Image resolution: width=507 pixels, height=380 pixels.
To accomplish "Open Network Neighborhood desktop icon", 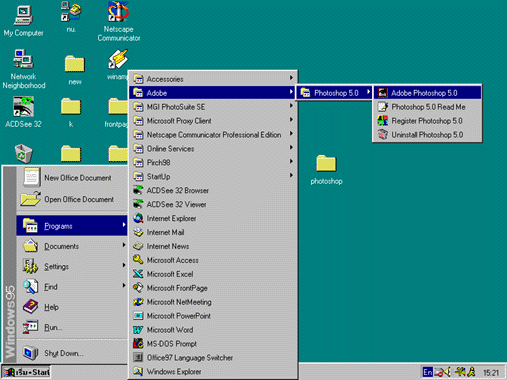I will point(23,68).
